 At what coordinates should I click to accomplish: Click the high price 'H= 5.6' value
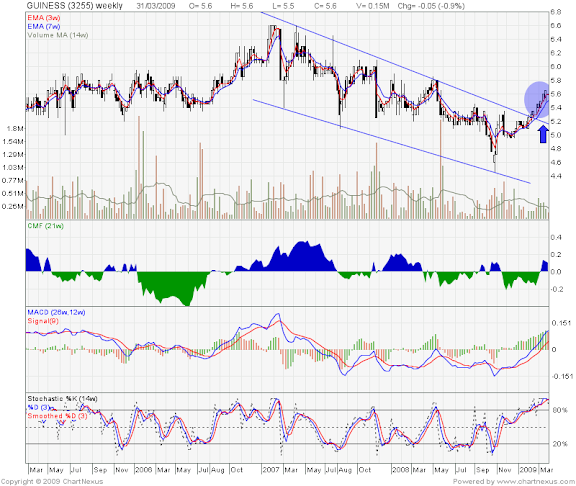242,6
